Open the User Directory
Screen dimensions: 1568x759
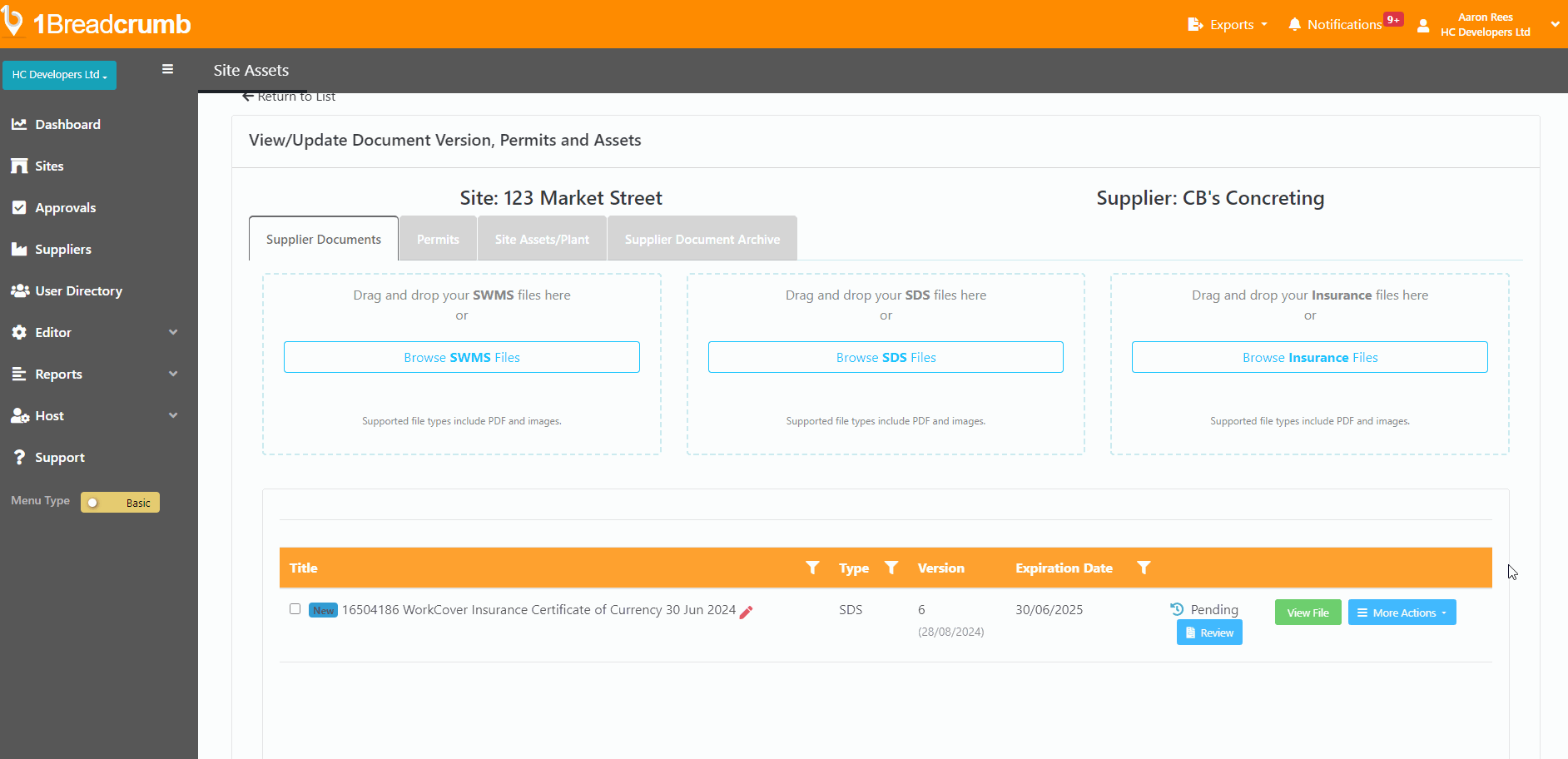pos(78,290)
